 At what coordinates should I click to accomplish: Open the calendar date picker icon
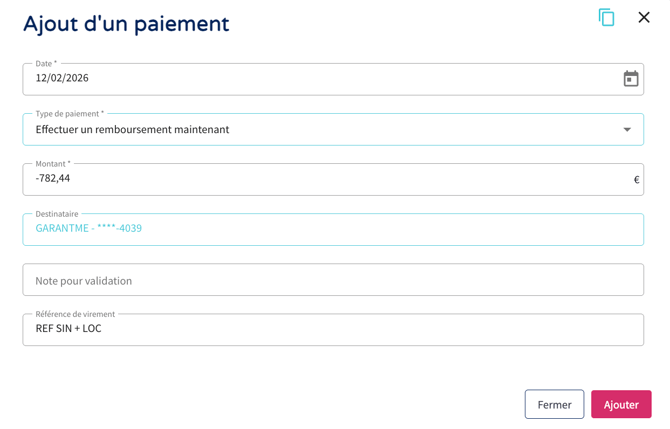(630, 79)
